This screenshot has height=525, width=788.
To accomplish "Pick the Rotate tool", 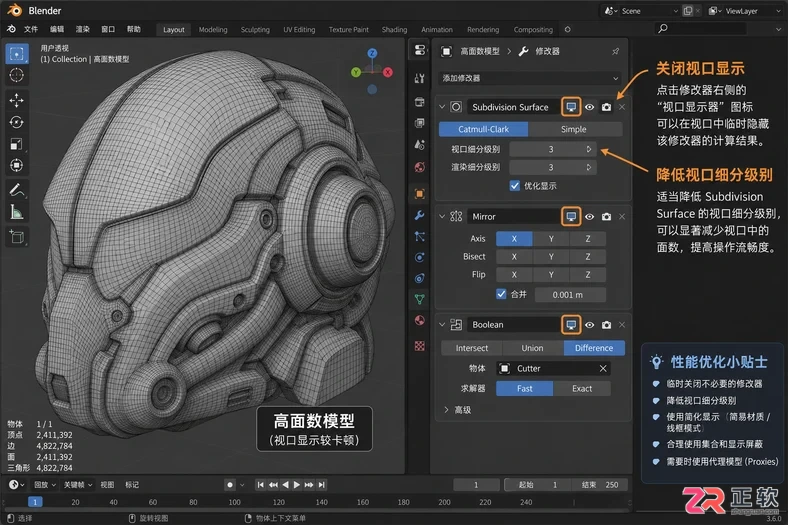I will 17,123.
